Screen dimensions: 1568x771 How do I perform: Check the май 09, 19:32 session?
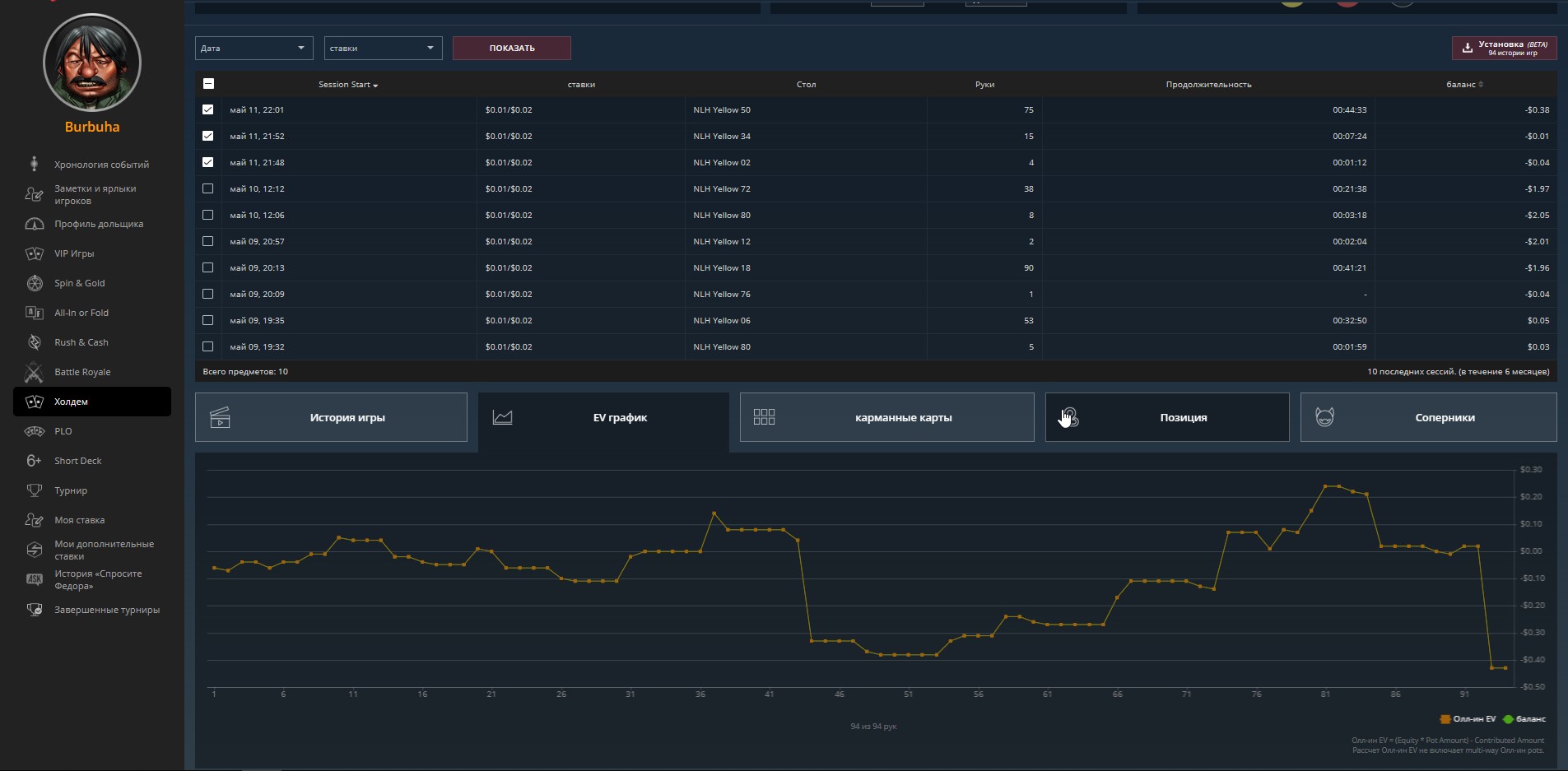tap(207, 346)
